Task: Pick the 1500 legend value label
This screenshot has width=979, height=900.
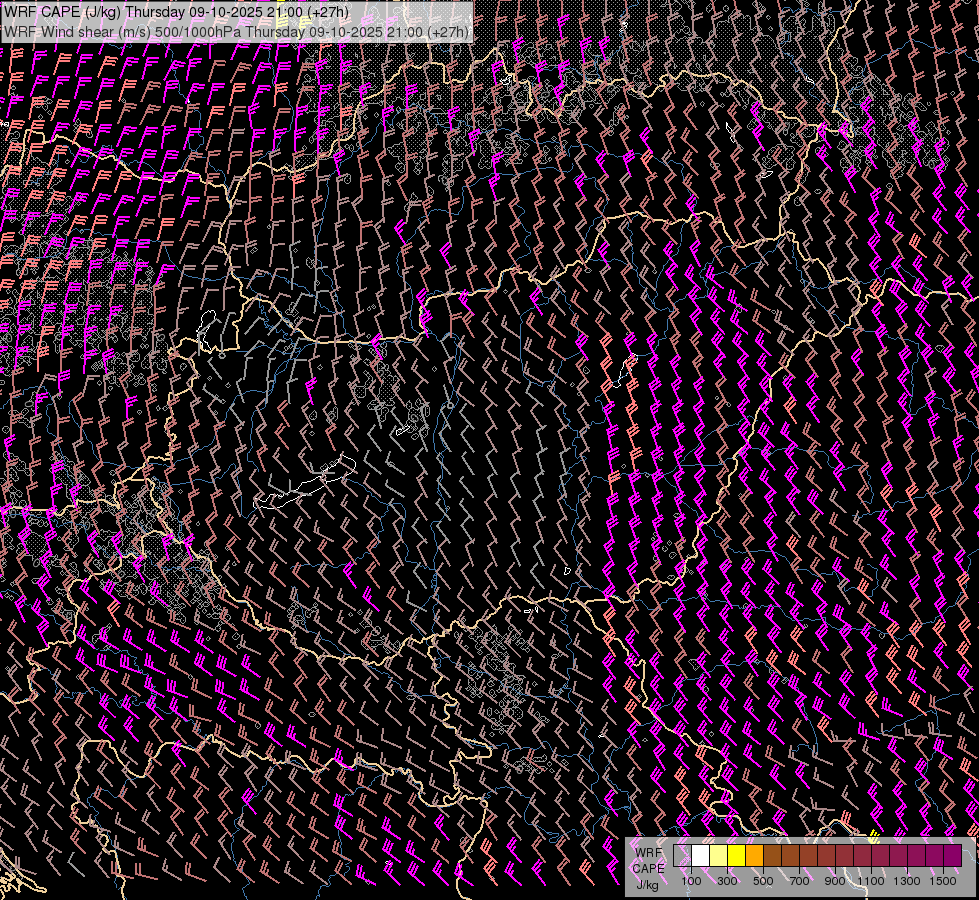Action: (x=942, y=881)
